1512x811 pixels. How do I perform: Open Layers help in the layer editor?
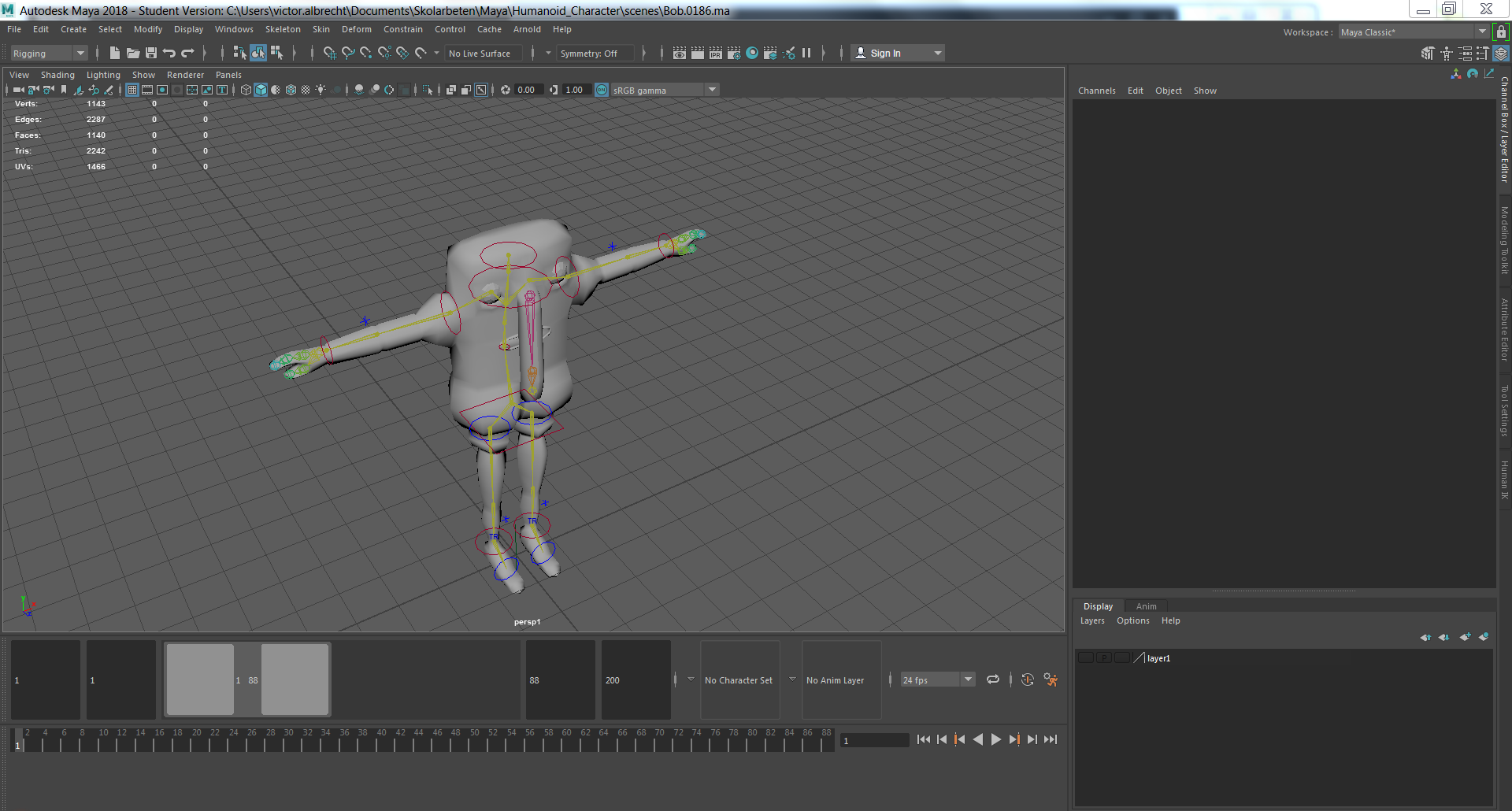coord(1171,620)
